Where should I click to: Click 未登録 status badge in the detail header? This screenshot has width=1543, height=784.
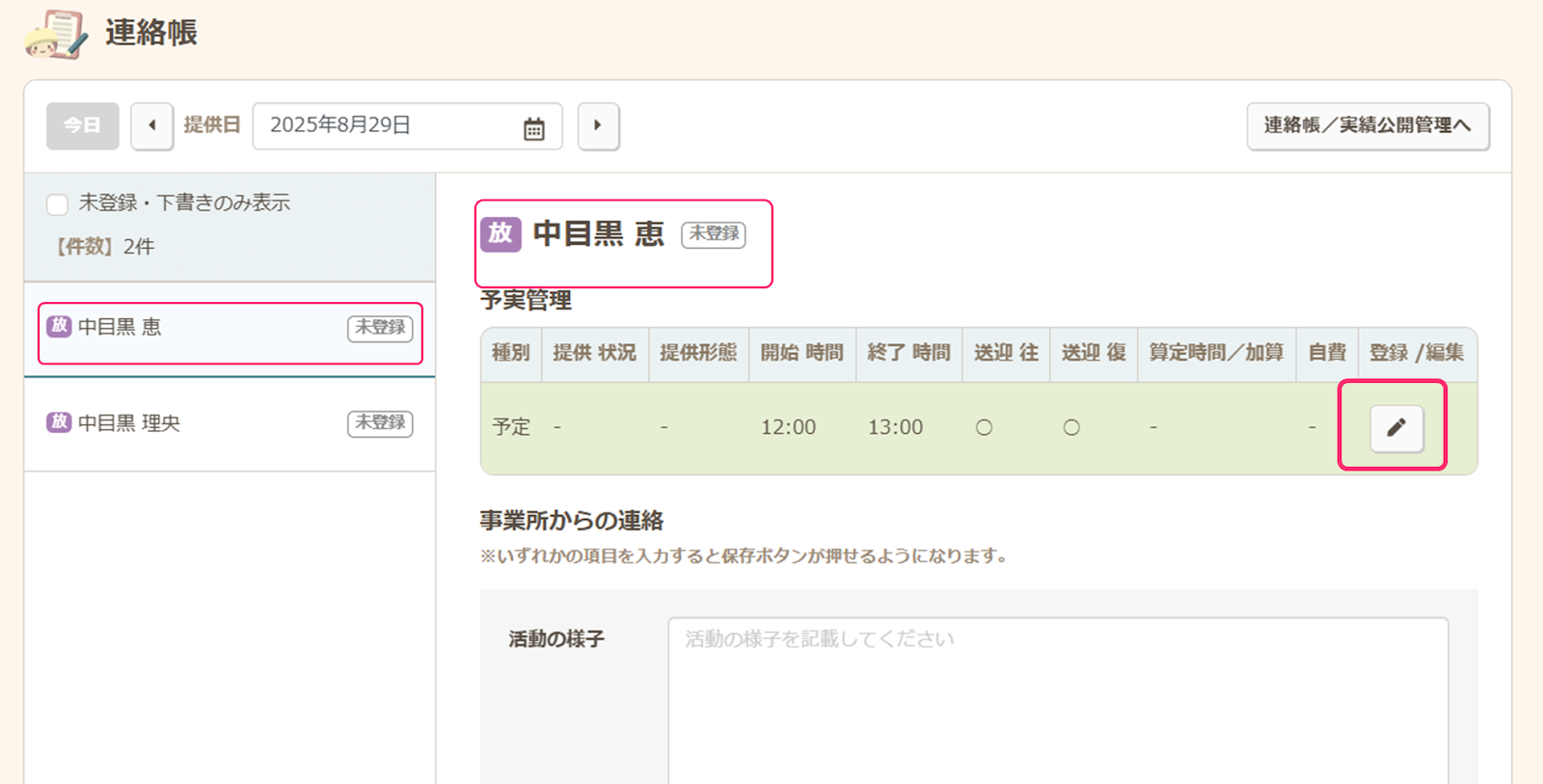coord(713,234)
